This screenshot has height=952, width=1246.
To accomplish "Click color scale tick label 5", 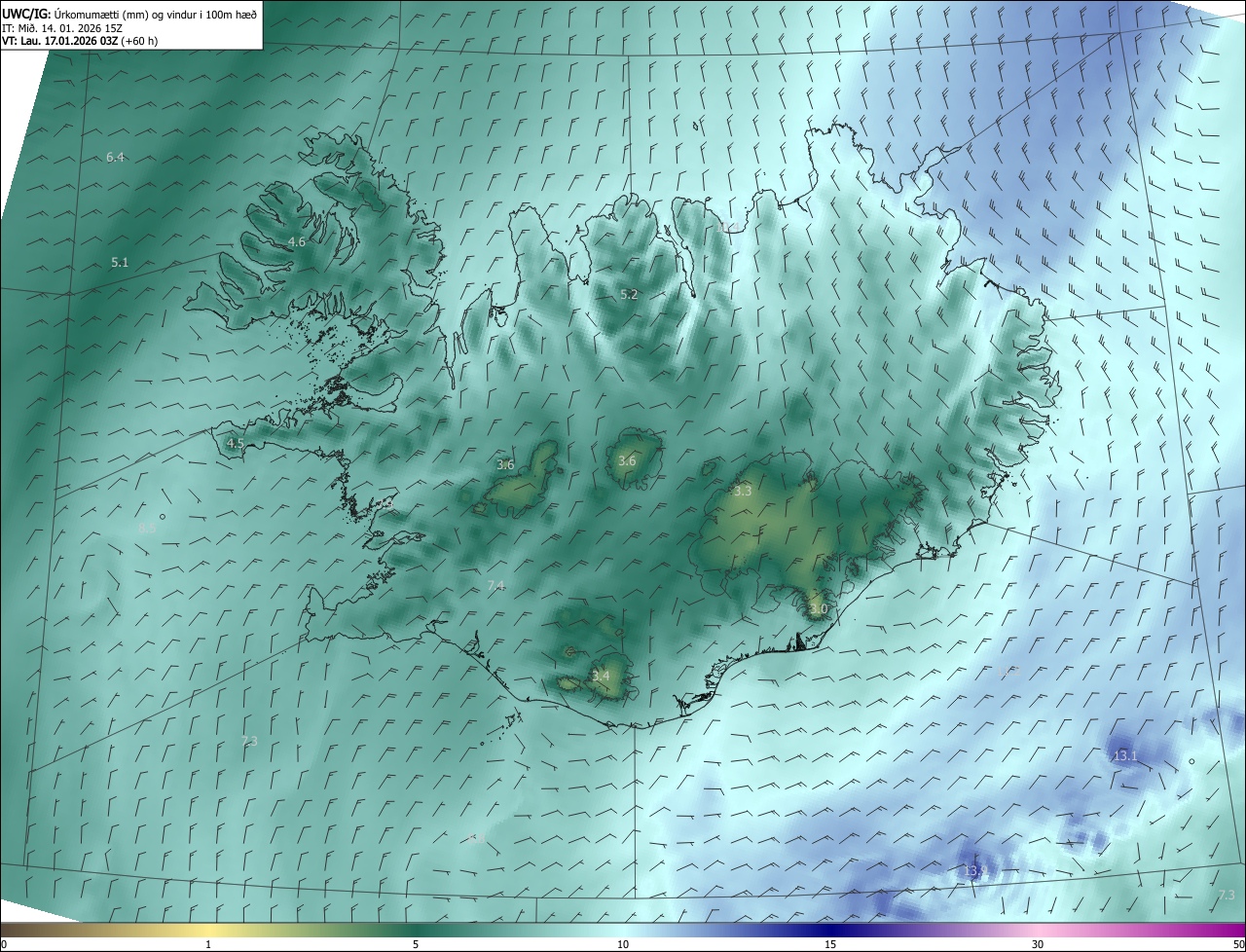I will 416,944.
